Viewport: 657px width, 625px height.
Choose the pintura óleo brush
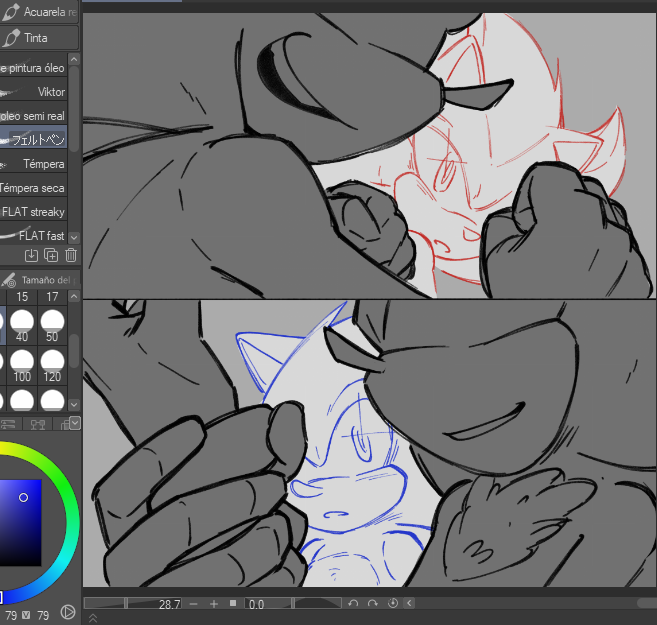click(x=34, y=67)
